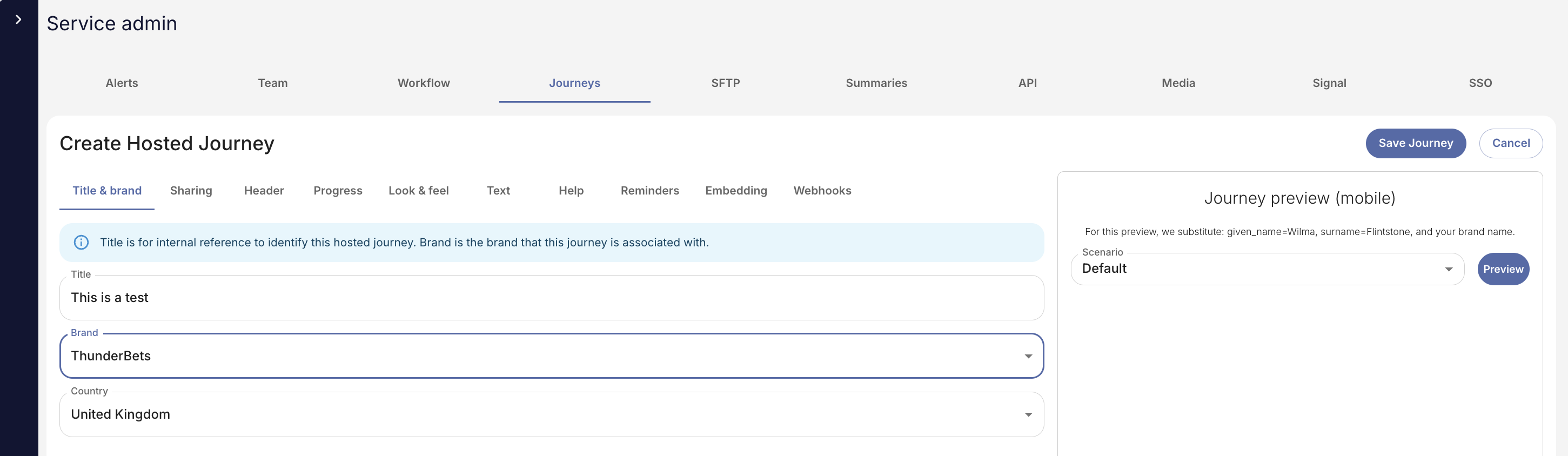Switch to the Progress sub-tab
1568x456 pixels.
338,191
